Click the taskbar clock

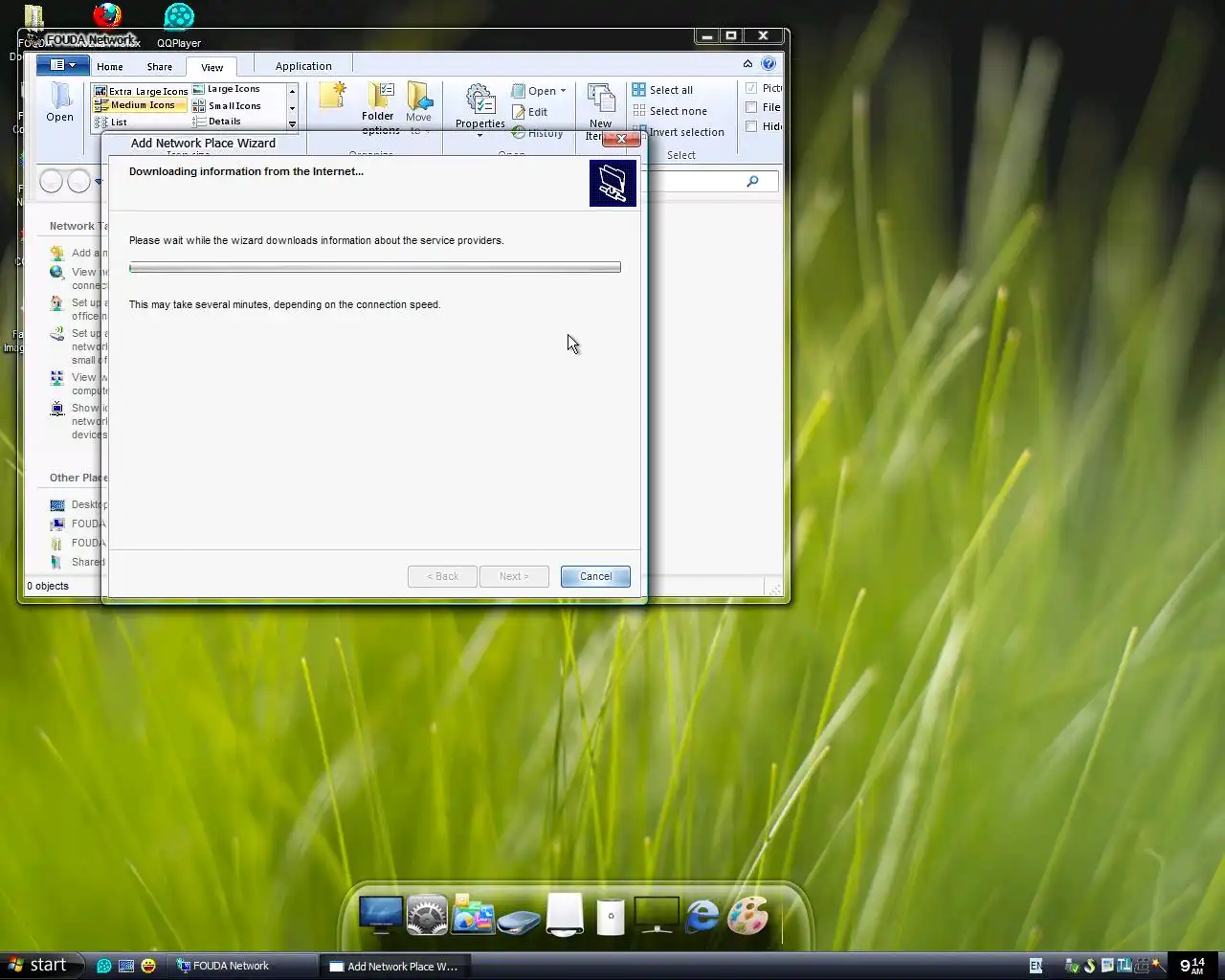[x=1192, y=966]
